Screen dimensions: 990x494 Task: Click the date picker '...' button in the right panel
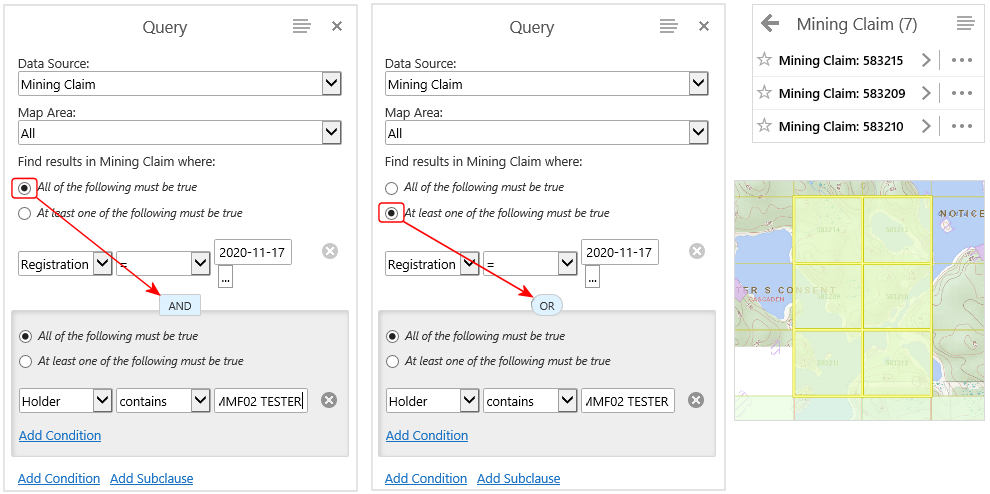pos(591,279)
